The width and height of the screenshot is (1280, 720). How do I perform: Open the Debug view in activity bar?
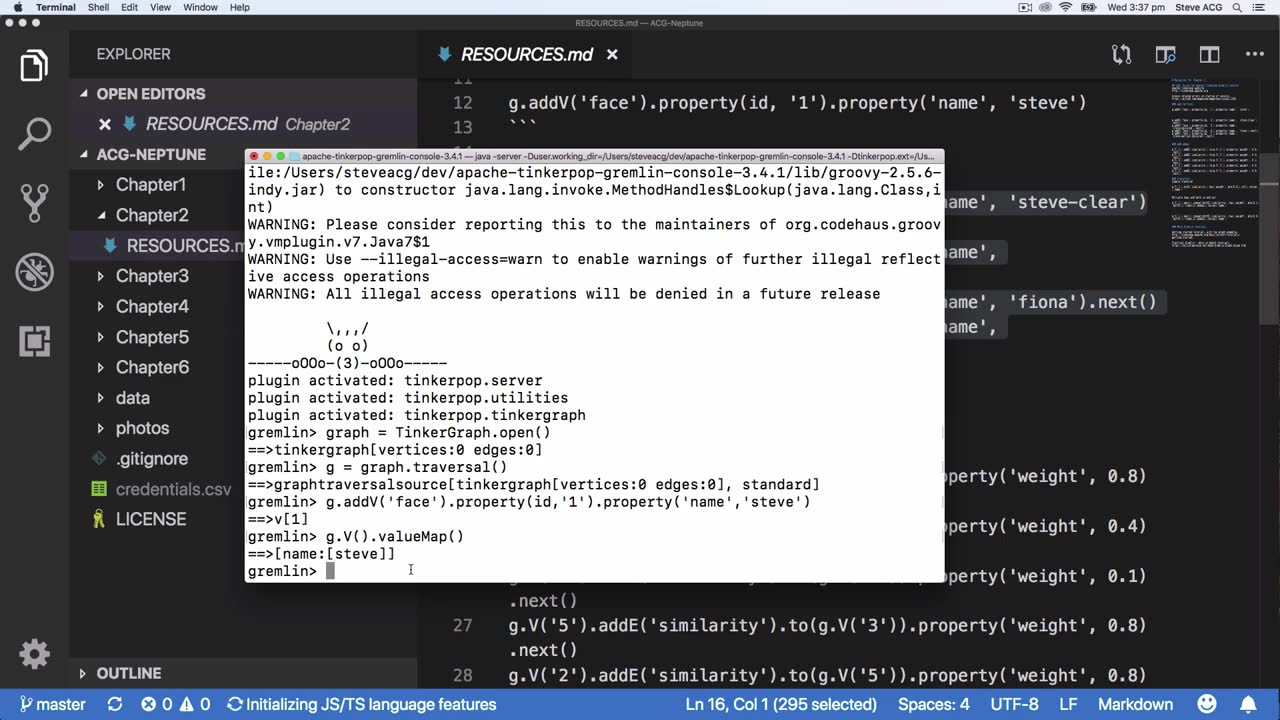point(34,272)
